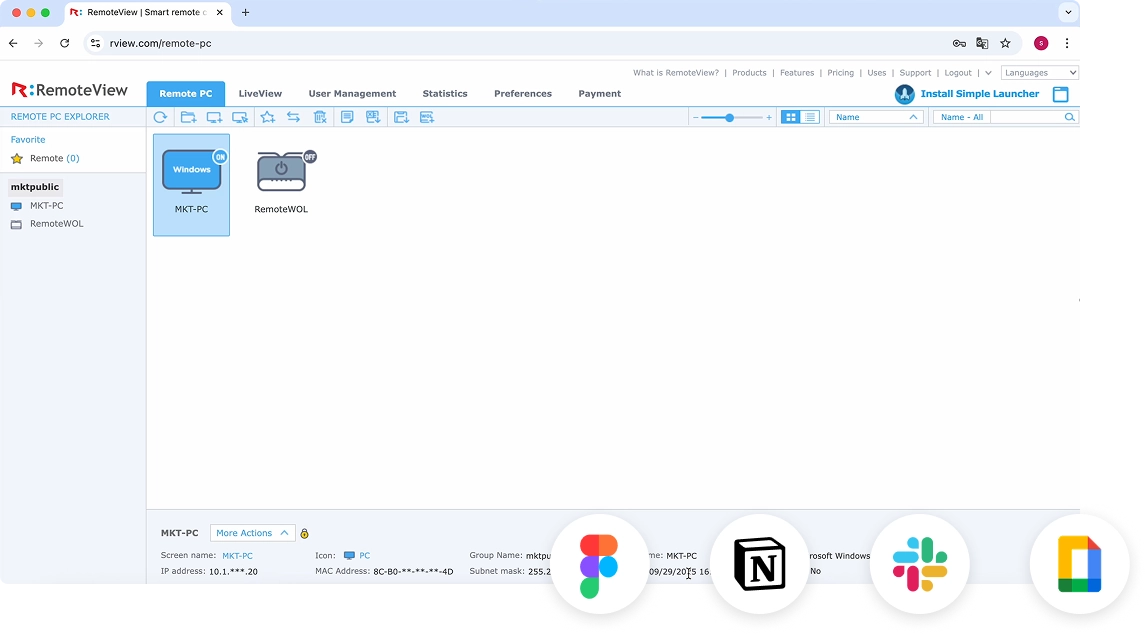This screenshot has height=634, width=1146.
Task: Click the delete trash icon in toolbar
Action: click(x=320, y=117)
